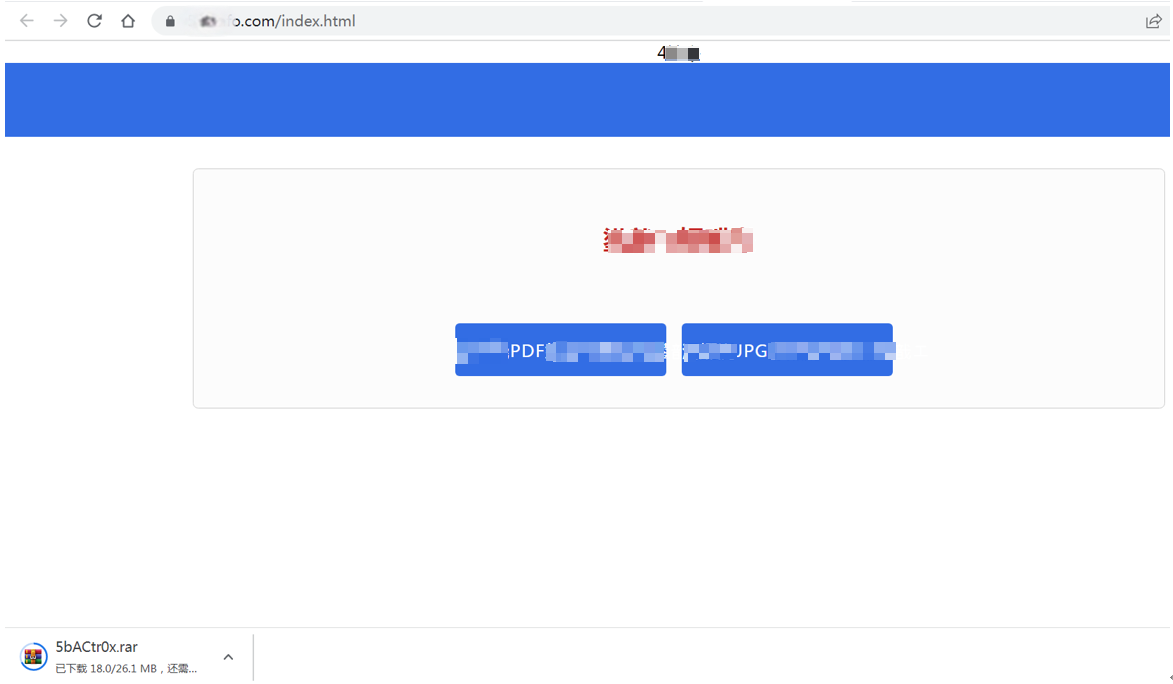
Task: Click the RAR archive icon in downloads bar
Action: pos(34,657)
